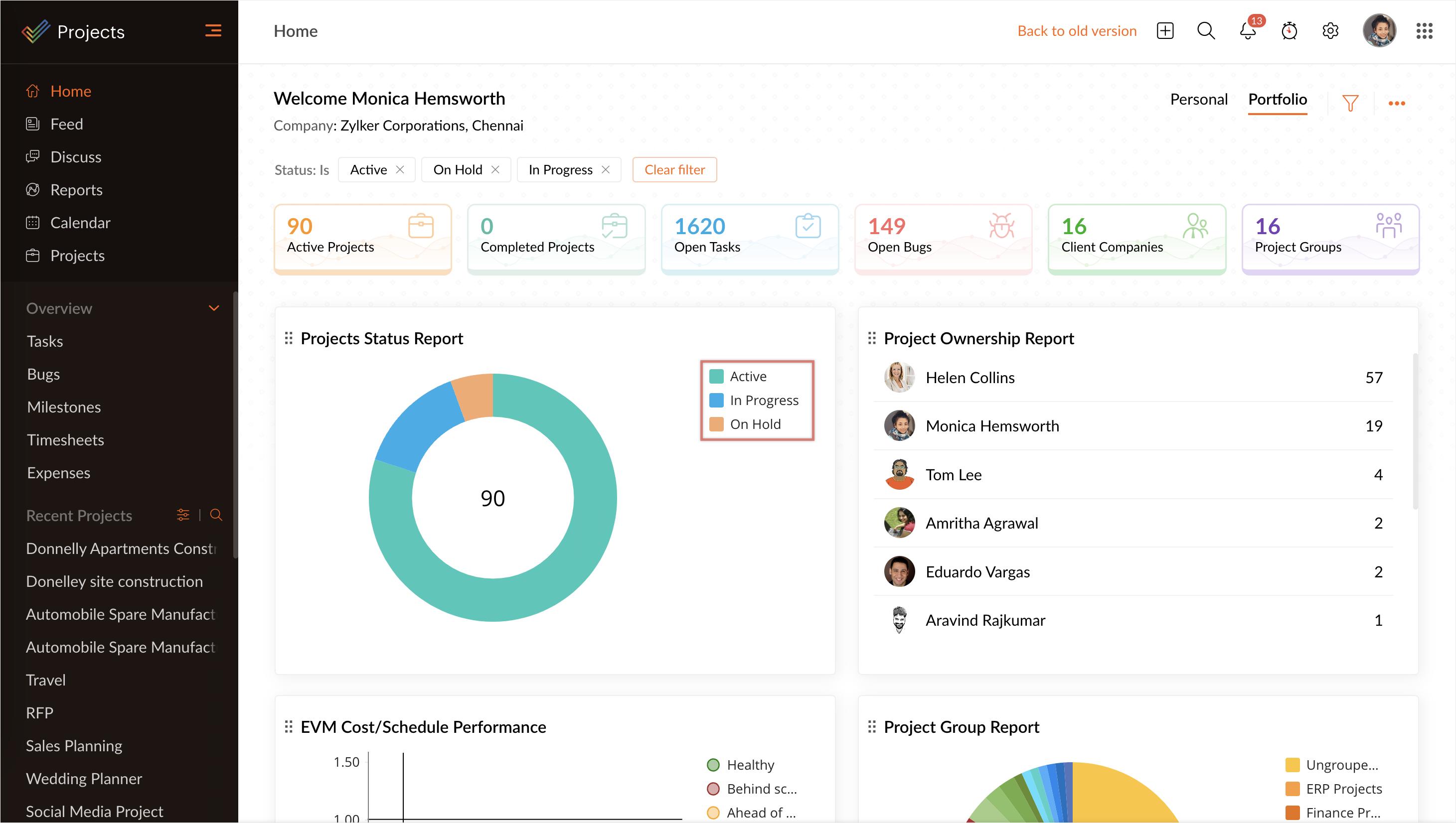
Task: Open the timer stopwatch icon
Action: 1289,31
